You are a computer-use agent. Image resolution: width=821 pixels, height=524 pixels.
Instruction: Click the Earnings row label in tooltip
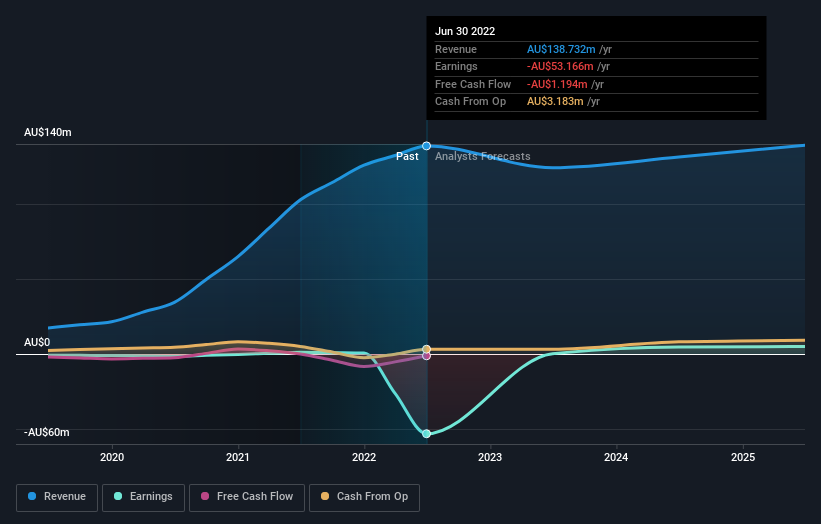(456, 66)
